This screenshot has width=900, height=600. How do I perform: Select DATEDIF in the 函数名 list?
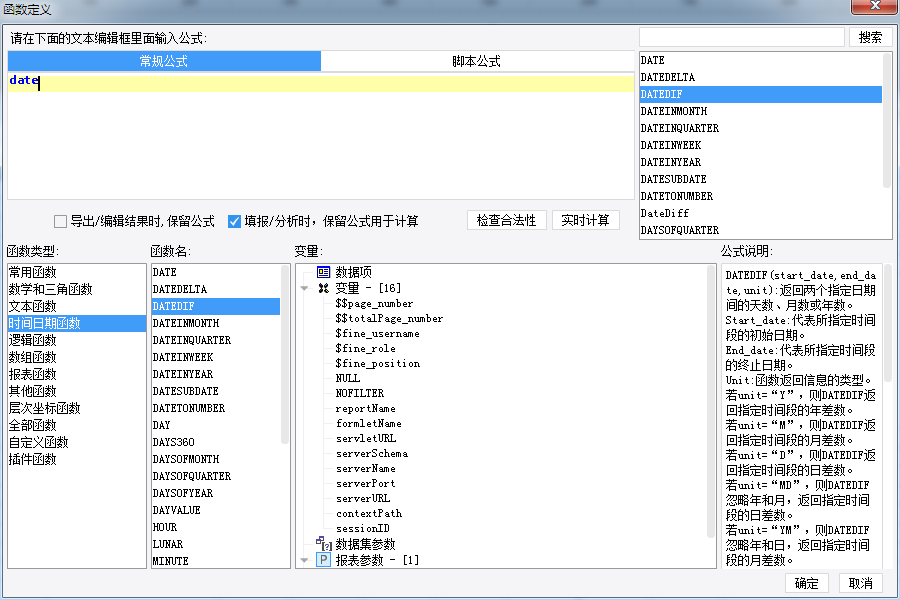pos(216,306)
